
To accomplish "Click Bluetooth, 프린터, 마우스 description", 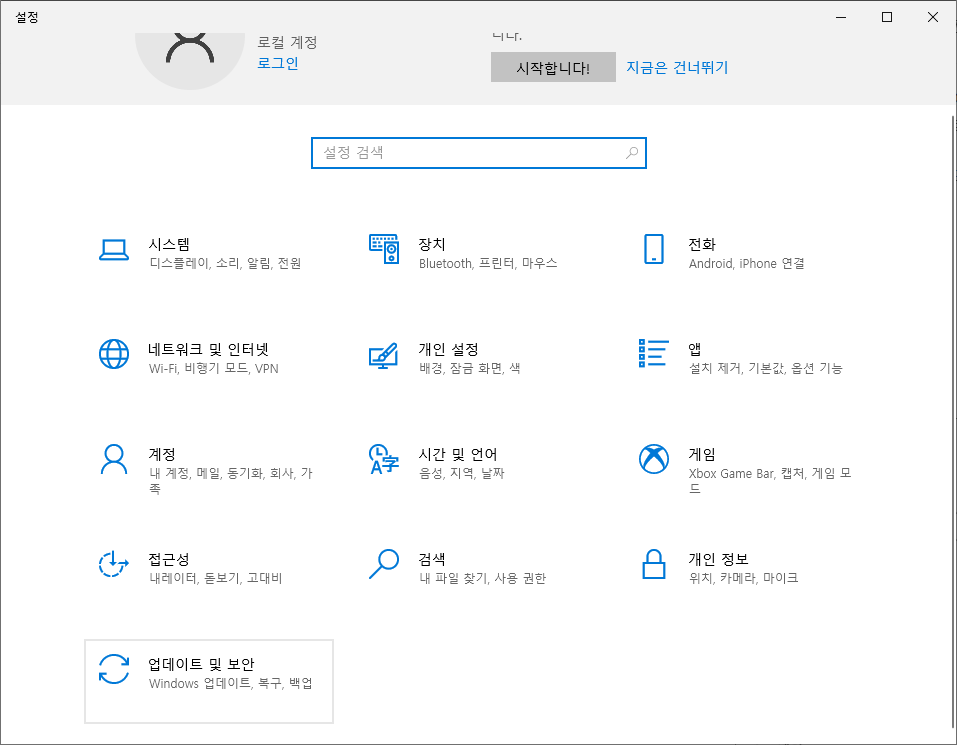I will [x=488, y=263].
